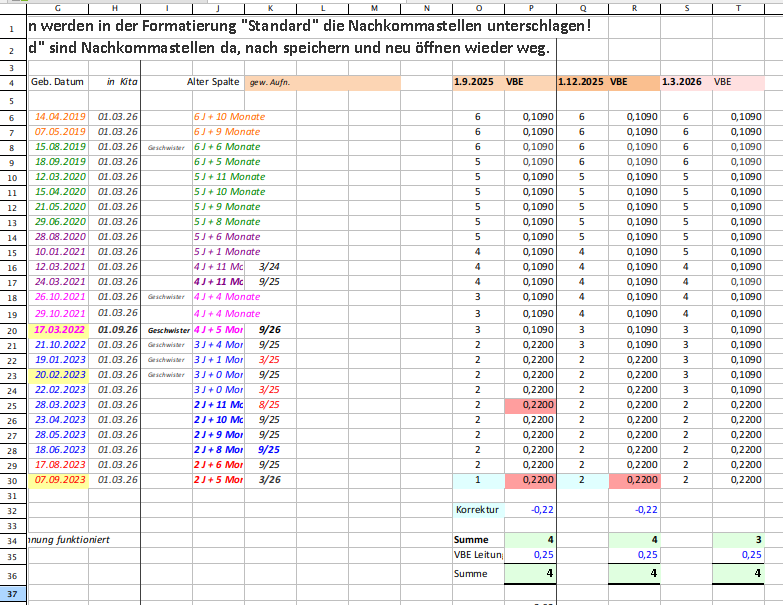The width and height of the screenshot is (783, 605).
Task: Select column header T
Action: click(738, 8)
